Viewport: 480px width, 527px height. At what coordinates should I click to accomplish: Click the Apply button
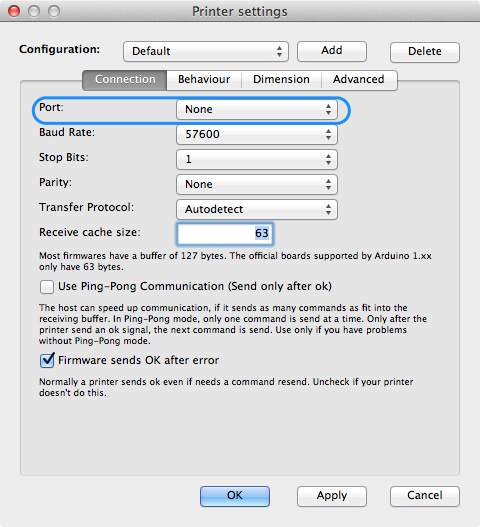(332, 496)
